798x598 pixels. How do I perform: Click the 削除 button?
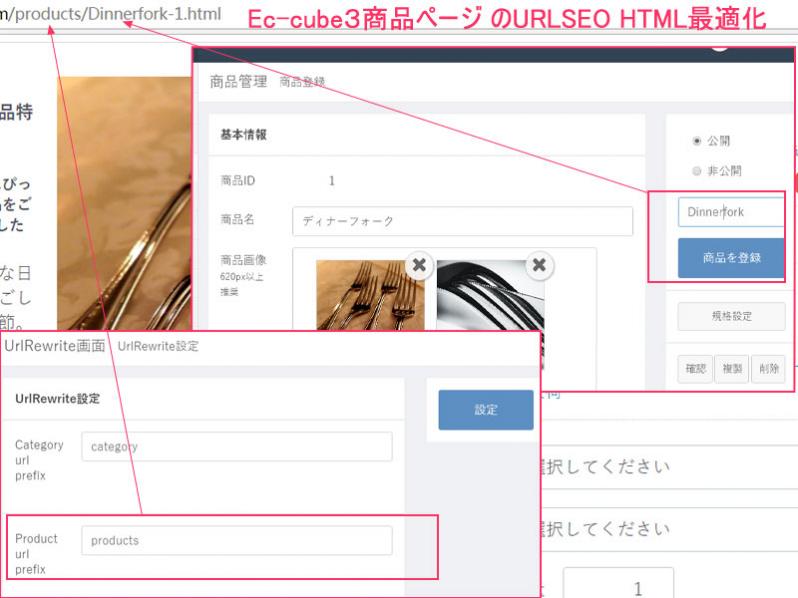pyautogui.click(x=768, y=368)
